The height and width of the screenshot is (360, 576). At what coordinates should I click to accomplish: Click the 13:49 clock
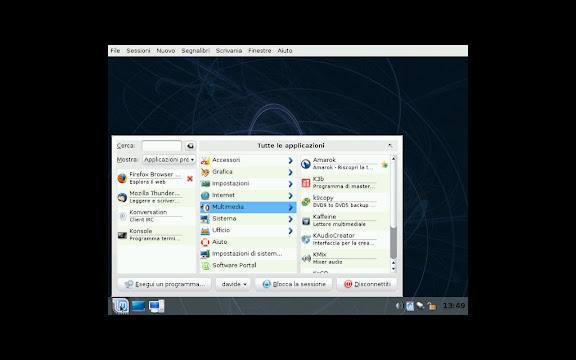(454, 306)
